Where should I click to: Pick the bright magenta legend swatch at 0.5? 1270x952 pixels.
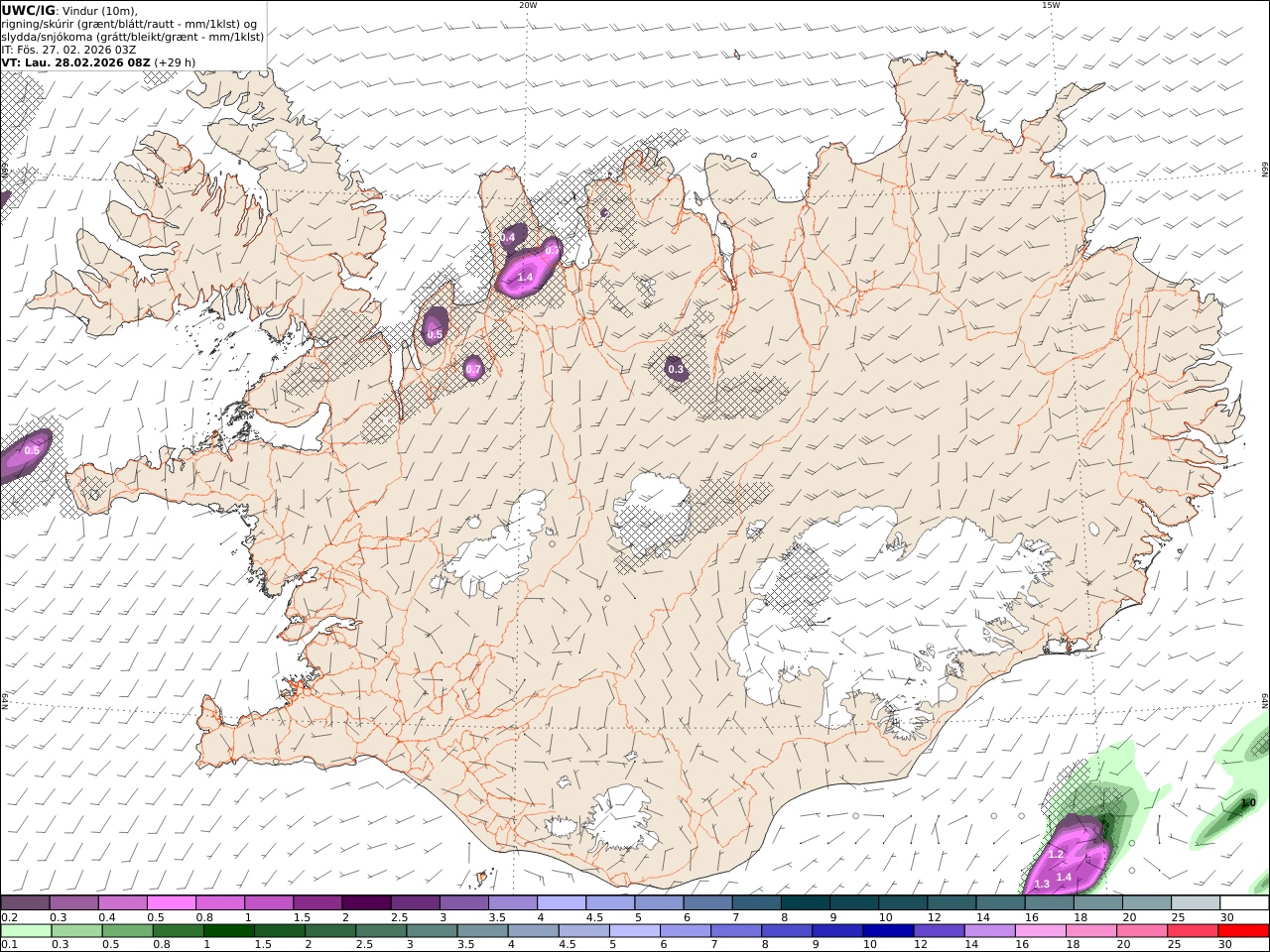(171, 903)
